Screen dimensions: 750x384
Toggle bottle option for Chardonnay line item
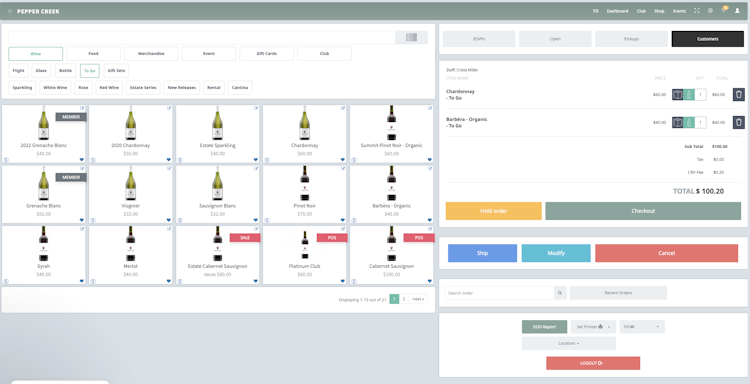[x=689, y=95]
